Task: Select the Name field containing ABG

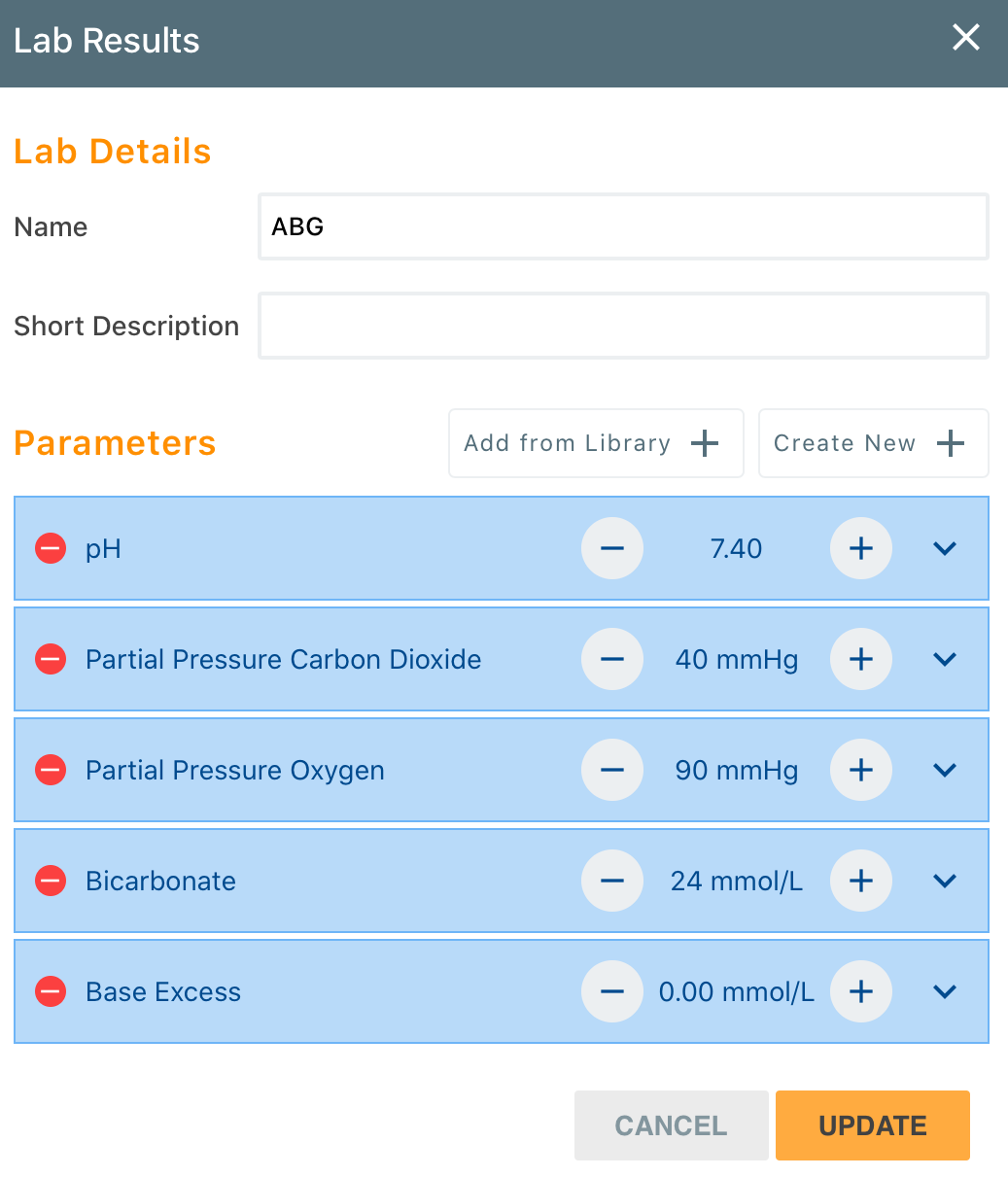Action: coord(623,226)
